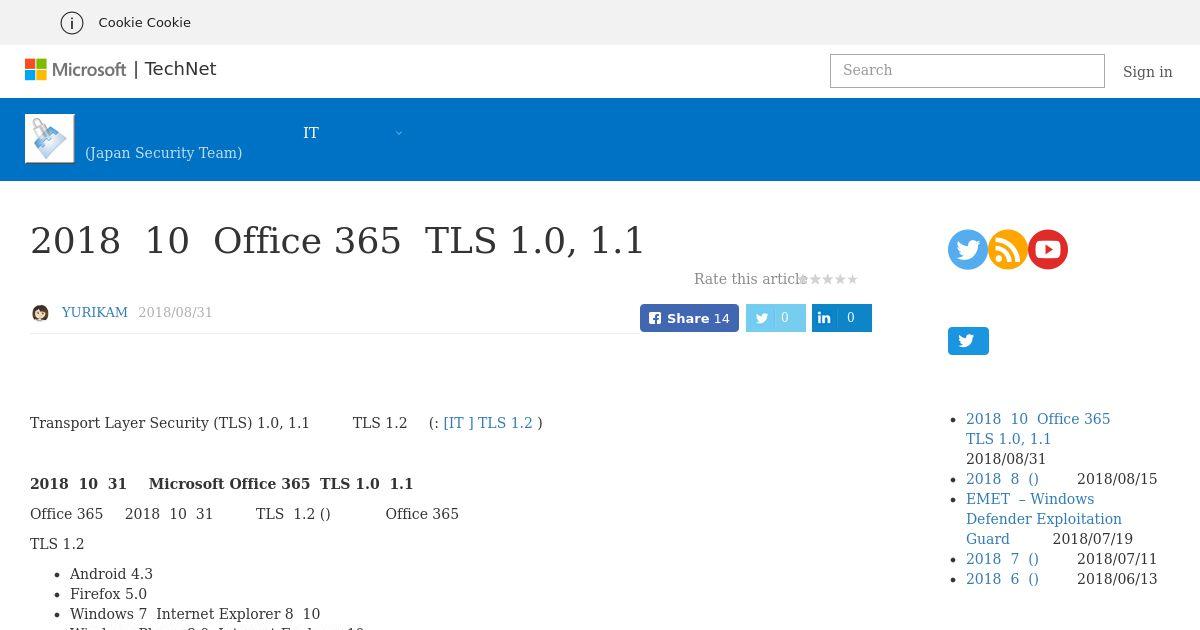
Task: Click the Windows 7 Internet Explorer list item
Action: coord(195,614)
